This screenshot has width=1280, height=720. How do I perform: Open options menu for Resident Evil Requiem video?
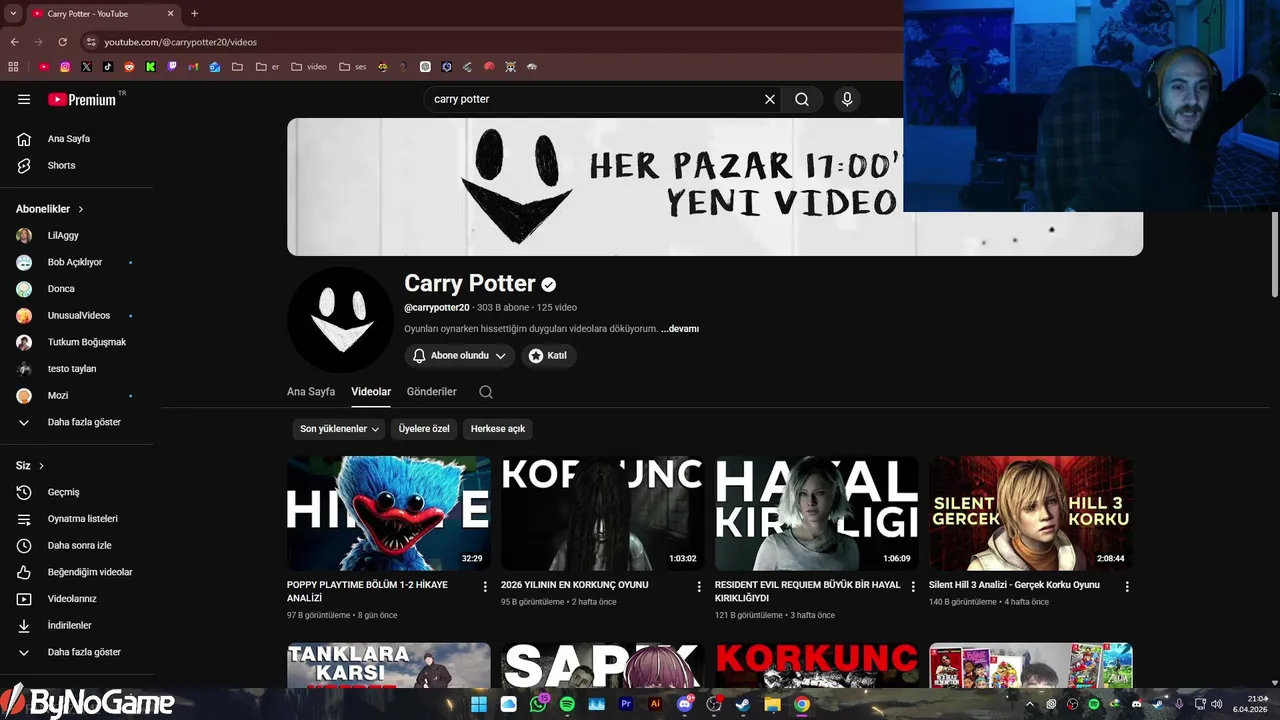coord(913,587)
